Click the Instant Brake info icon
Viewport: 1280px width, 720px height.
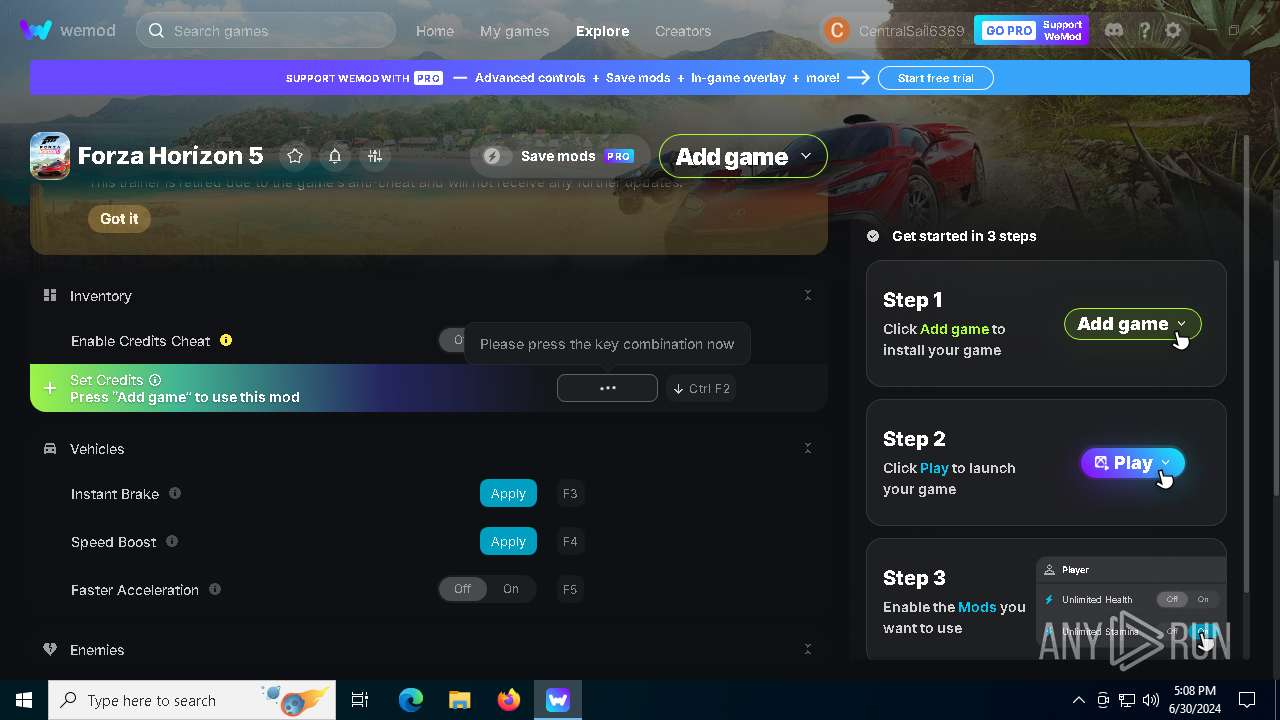tap(175, 493)
